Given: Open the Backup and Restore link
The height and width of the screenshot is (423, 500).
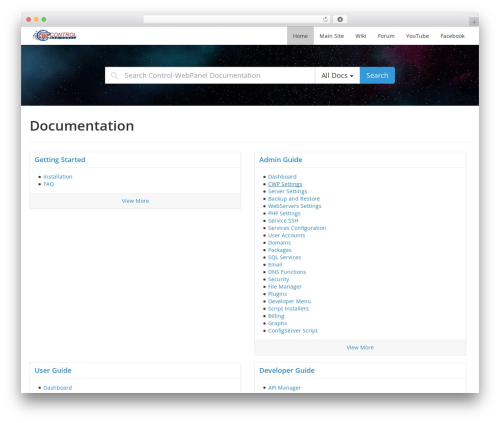Looking at the screenshot, I should (x=294, y=199).
